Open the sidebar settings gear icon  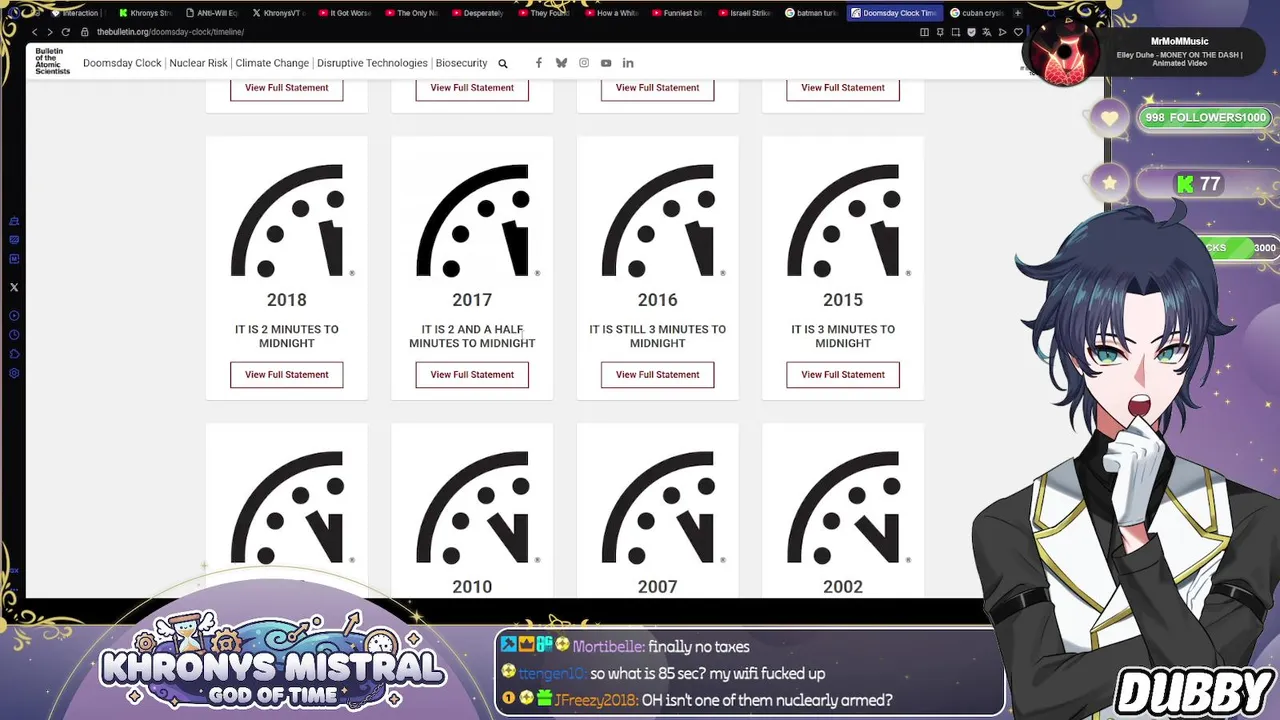[14, 373]
